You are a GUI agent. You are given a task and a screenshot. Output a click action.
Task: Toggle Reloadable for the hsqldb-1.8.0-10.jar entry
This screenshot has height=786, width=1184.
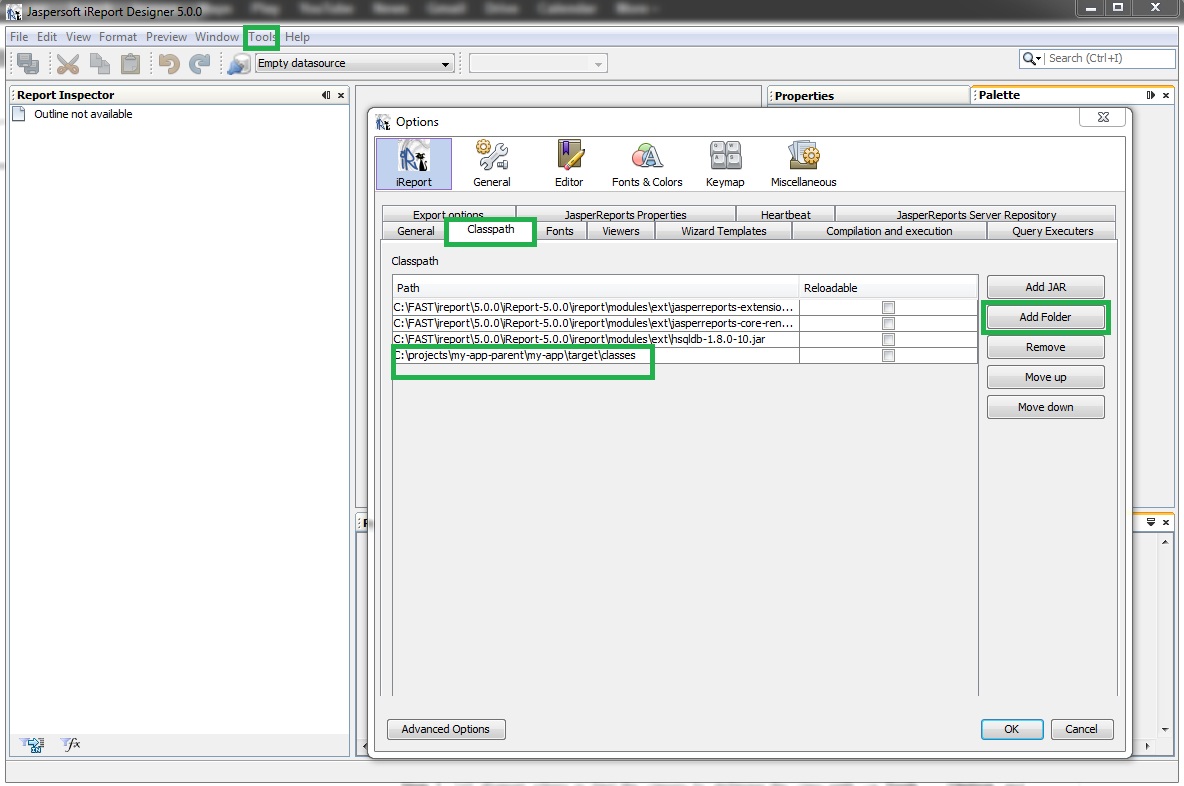(x=887, y=339)
